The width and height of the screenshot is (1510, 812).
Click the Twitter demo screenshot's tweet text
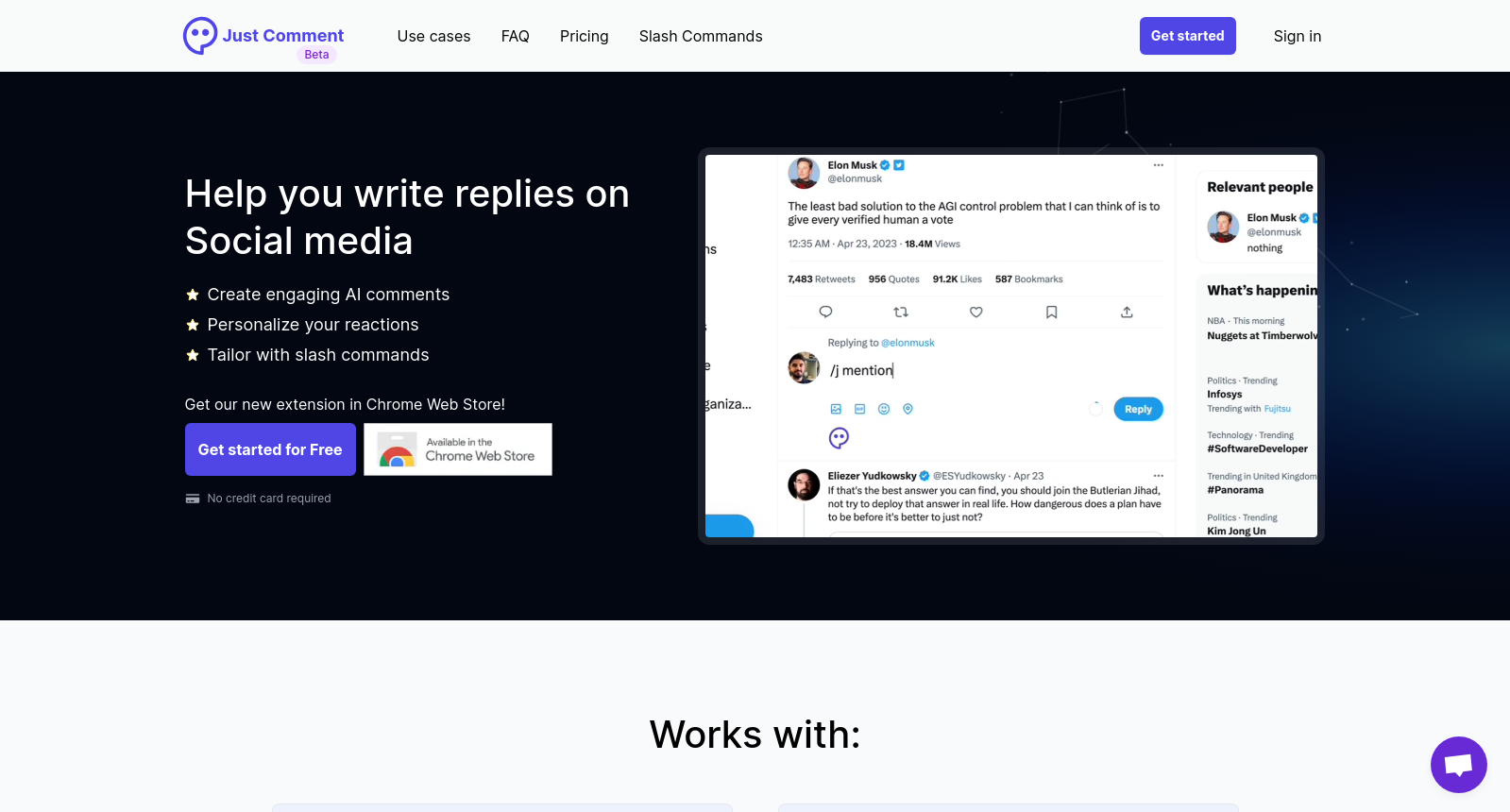coord(975,213)
